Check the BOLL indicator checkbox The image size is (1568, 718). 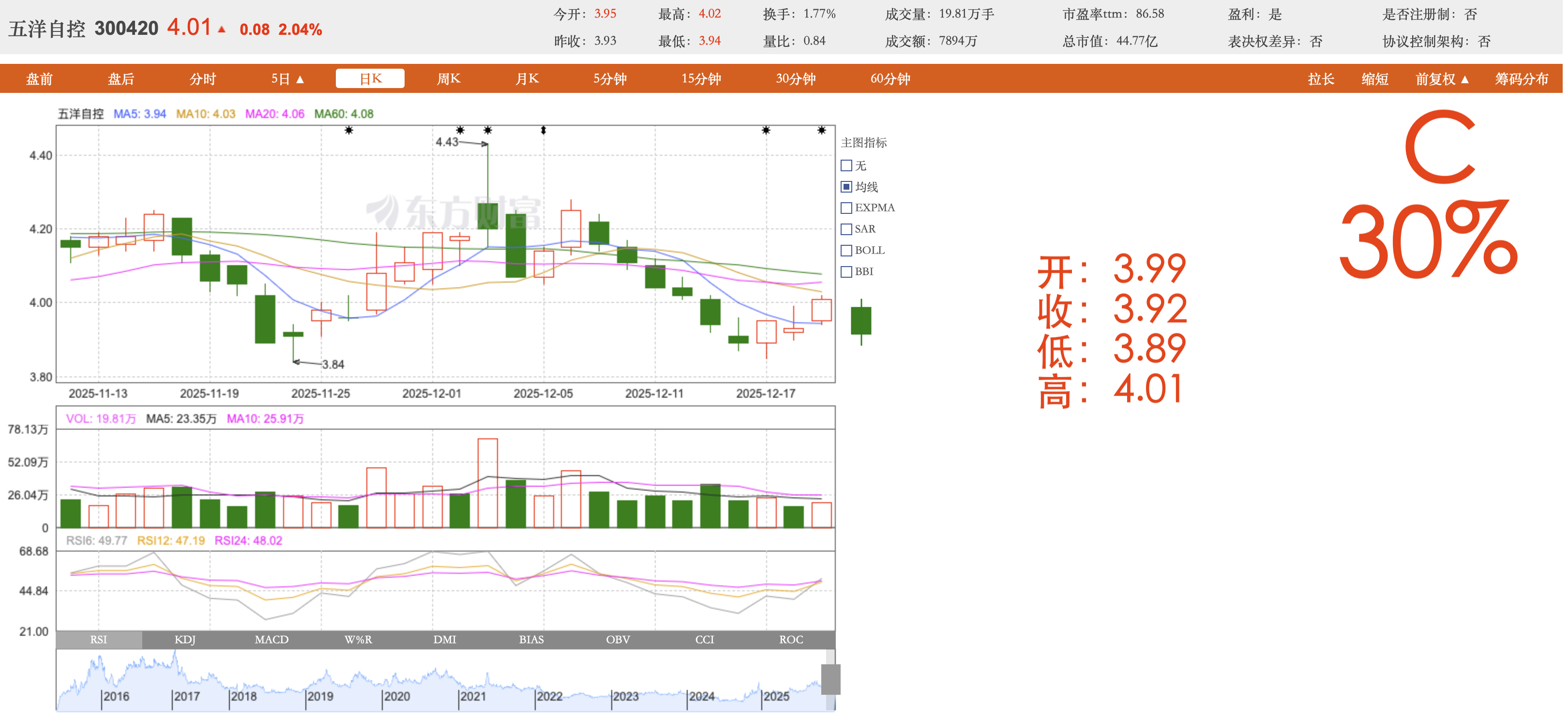846,251
